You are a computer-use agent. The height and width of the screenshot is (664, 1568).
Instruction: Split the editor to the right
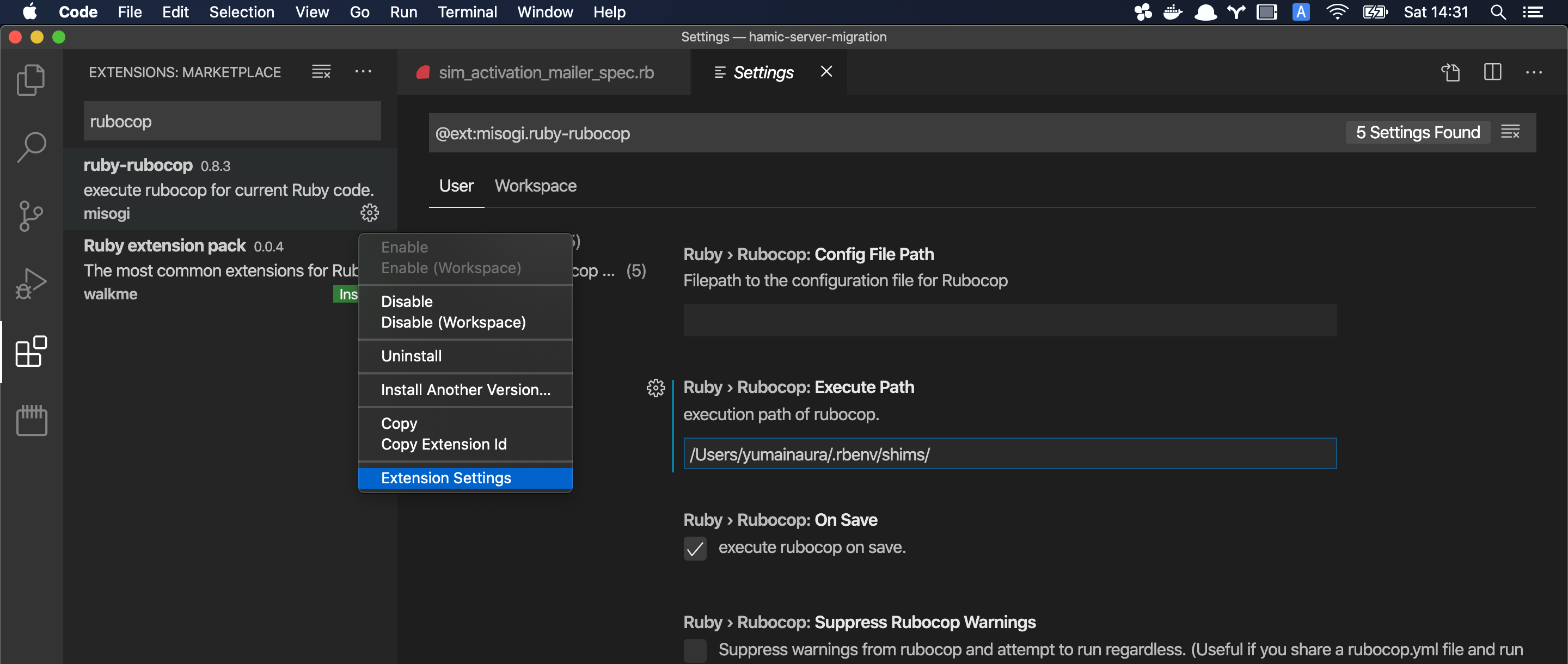click(1492, 72)
